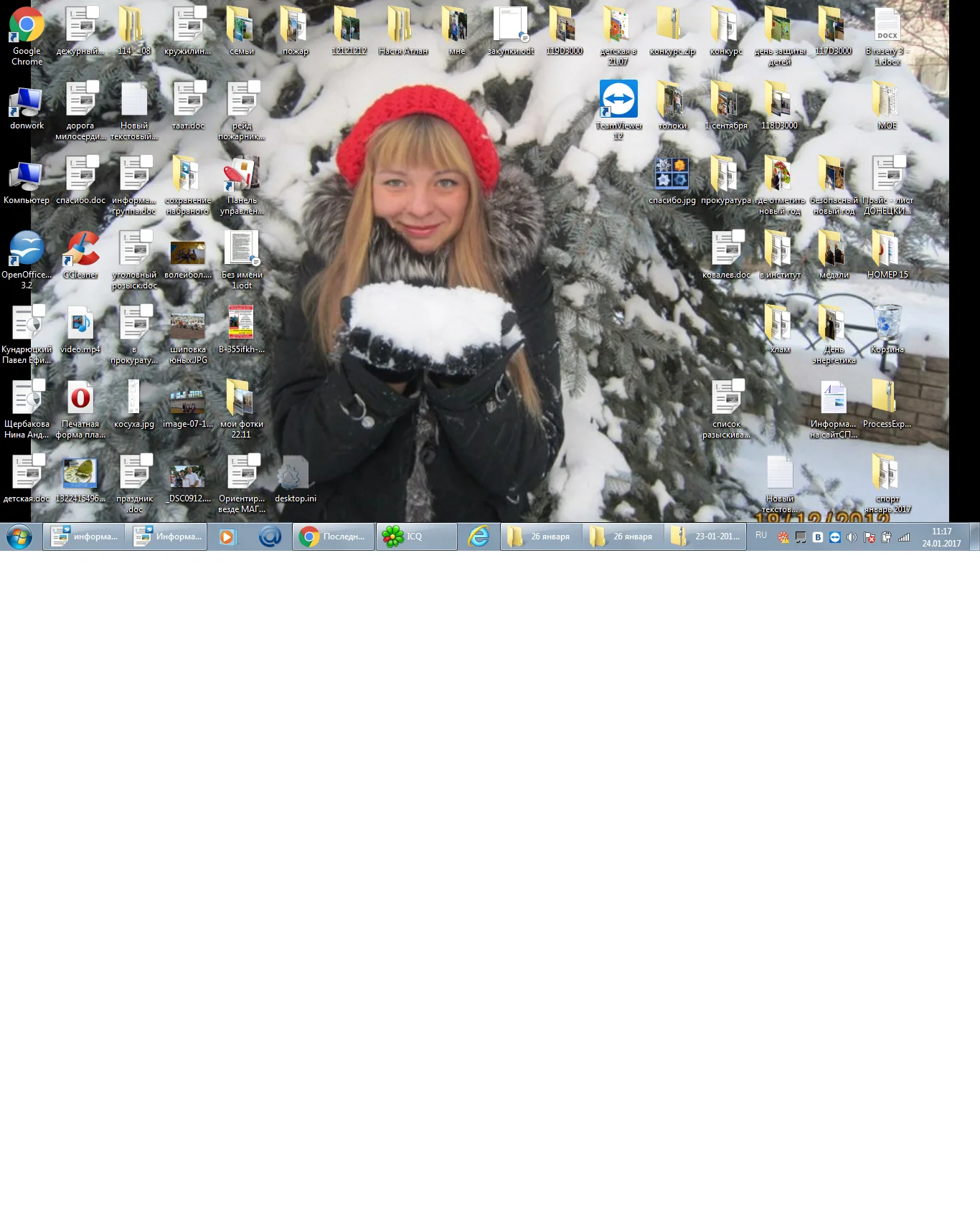Open Mail.Ru Agent from the taskbar
The width and height of the screenshot is (980, 1210).
click(270, 537)
